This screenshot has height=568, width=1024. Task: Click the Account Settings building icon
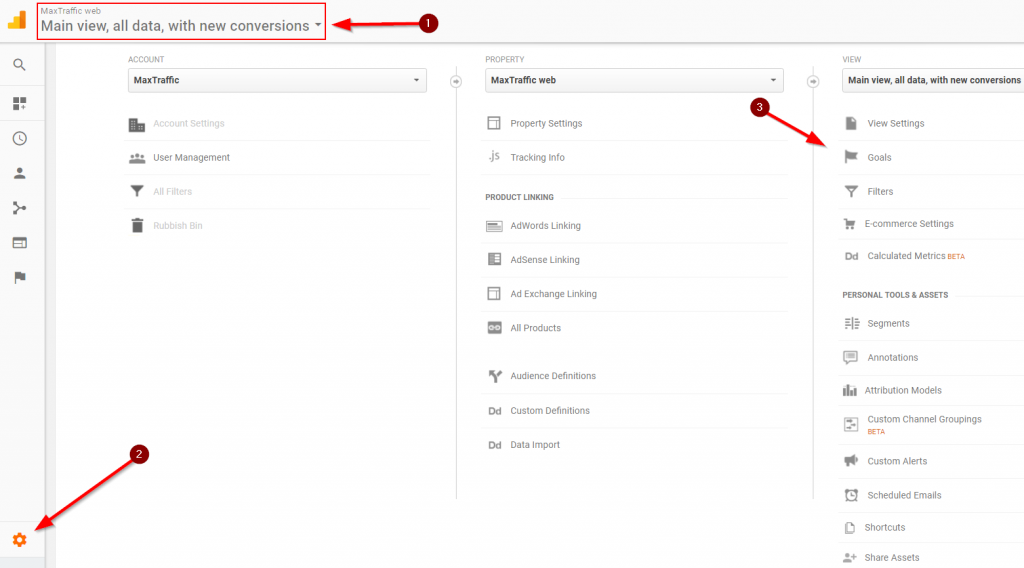136,125
